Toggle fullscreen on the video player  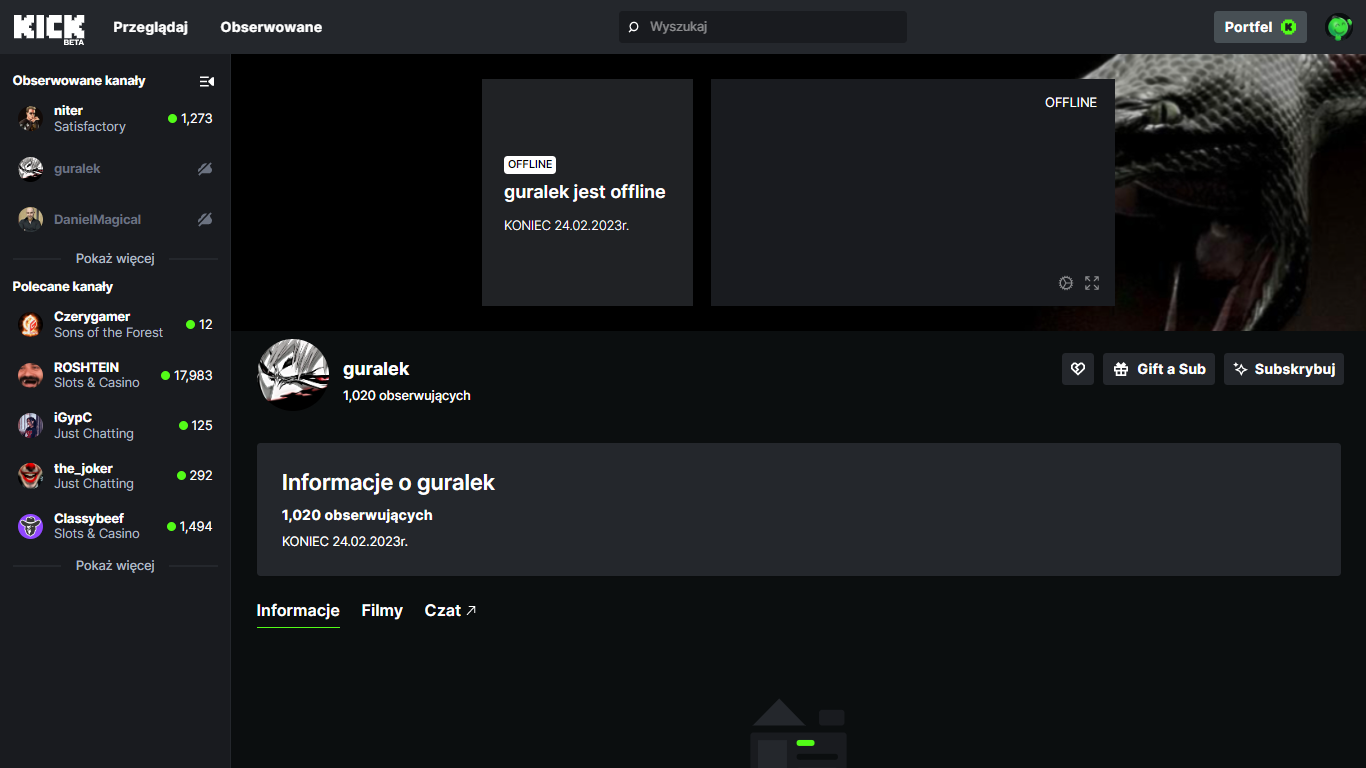[x=1092, y=283]
